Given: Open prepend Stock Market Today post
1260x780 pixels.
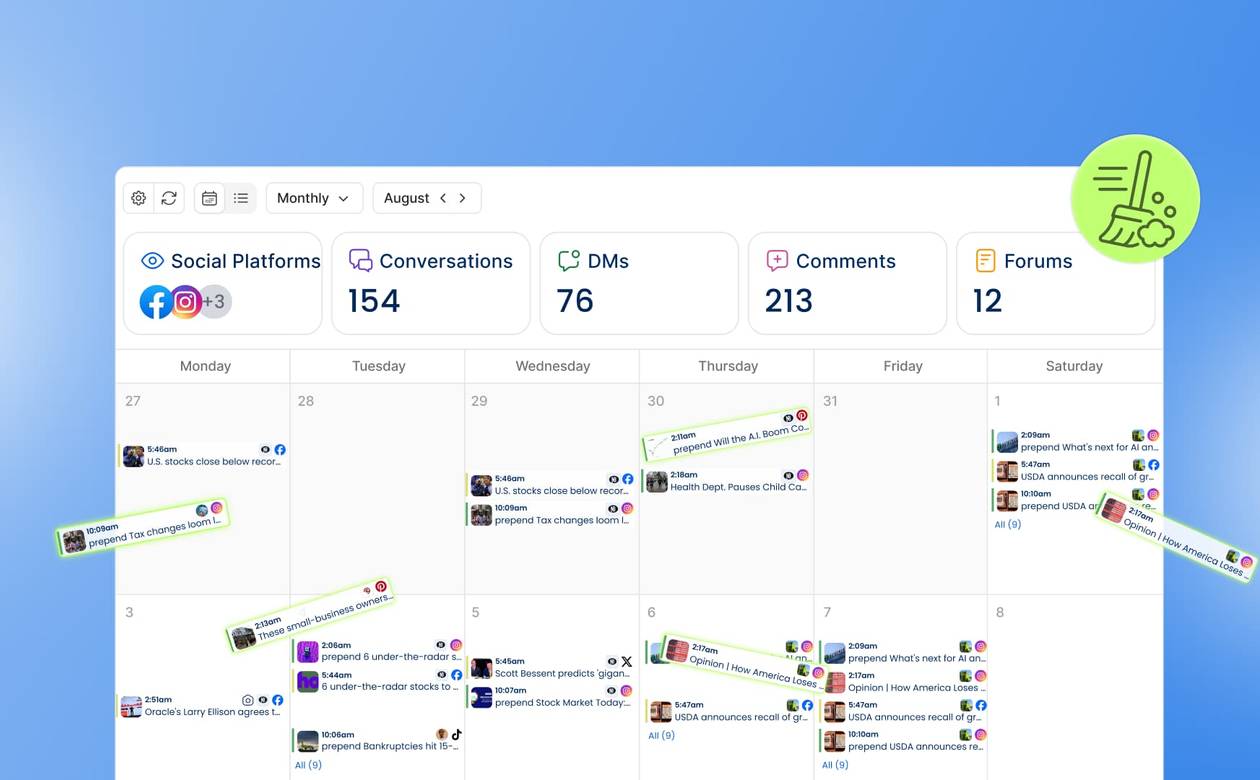Looking at the screenshot, I should [x=551, y=697].
